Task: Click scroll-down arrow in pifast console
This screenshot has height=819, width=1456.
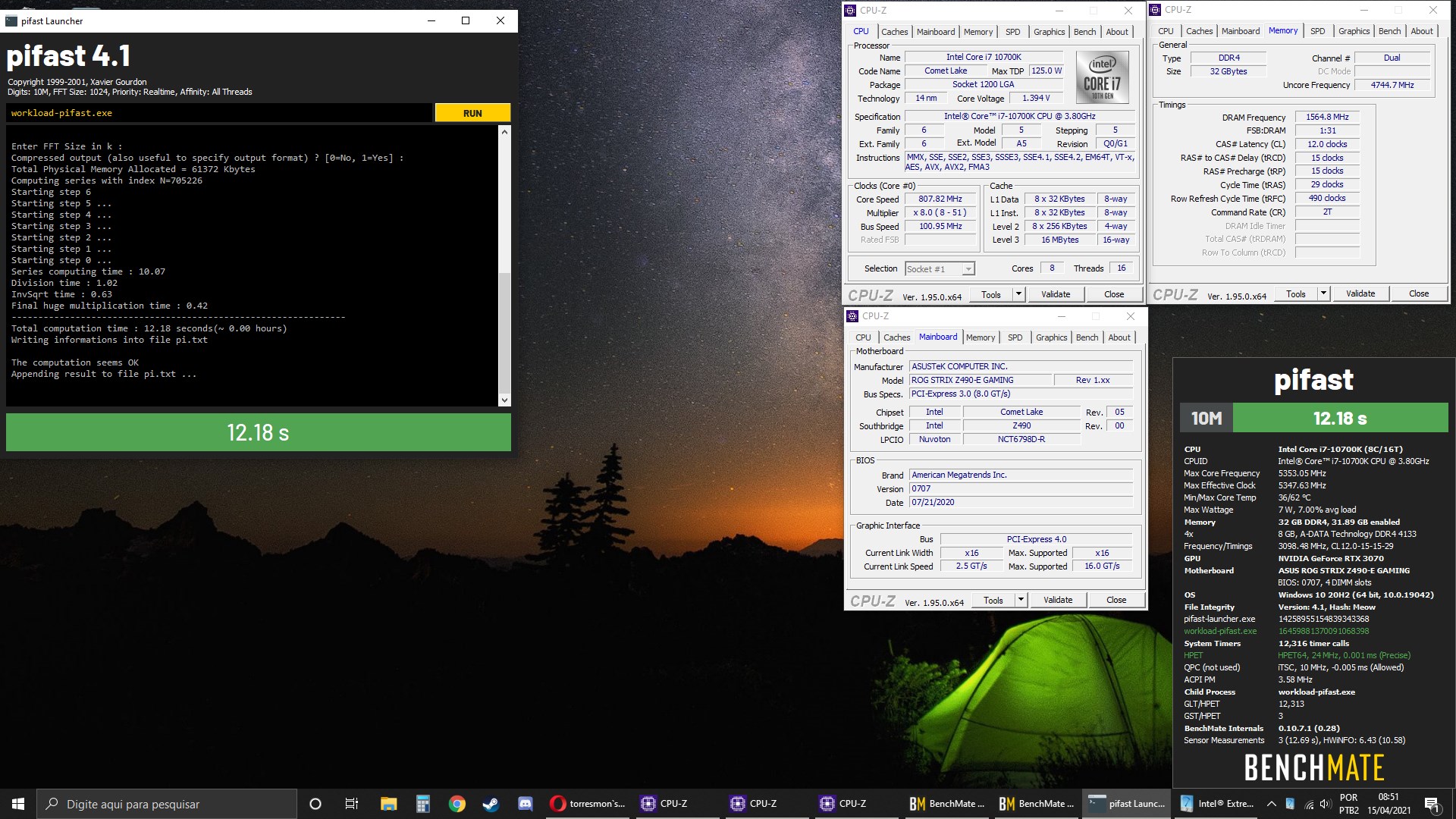Action: (x=504, y=400)
